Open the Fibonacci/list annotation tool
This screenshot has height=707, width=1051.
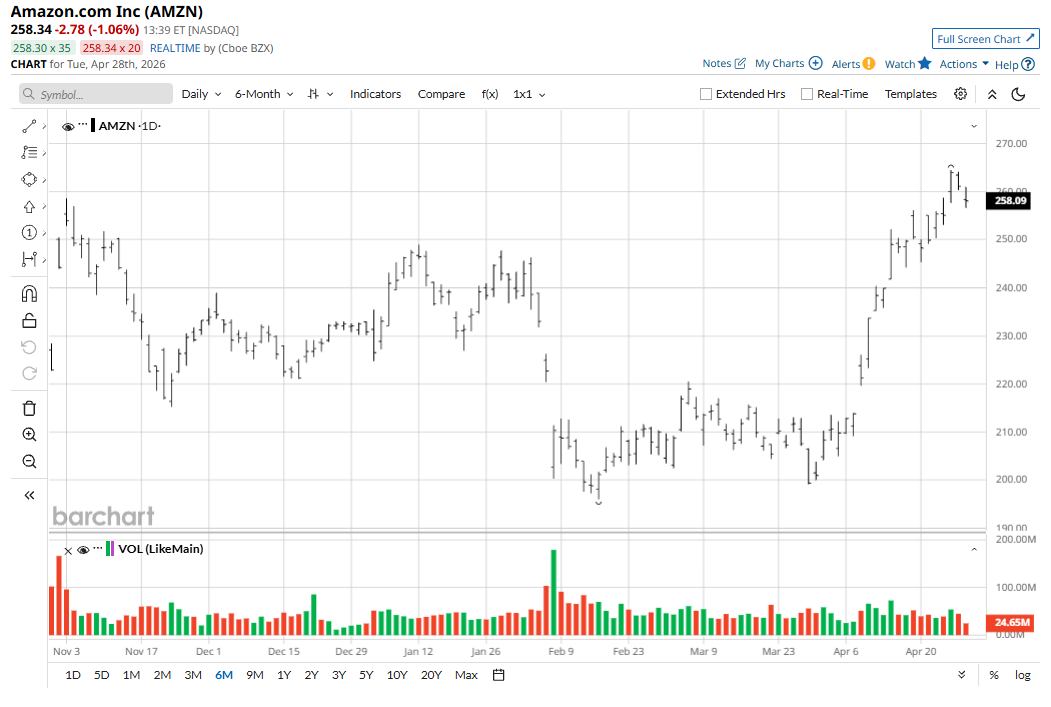(x=29, y=153)
